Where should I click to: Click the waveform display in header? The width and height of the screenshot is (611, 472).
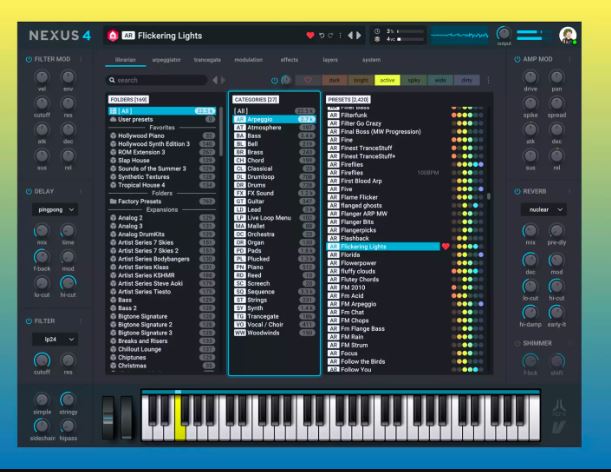[459, 35]
